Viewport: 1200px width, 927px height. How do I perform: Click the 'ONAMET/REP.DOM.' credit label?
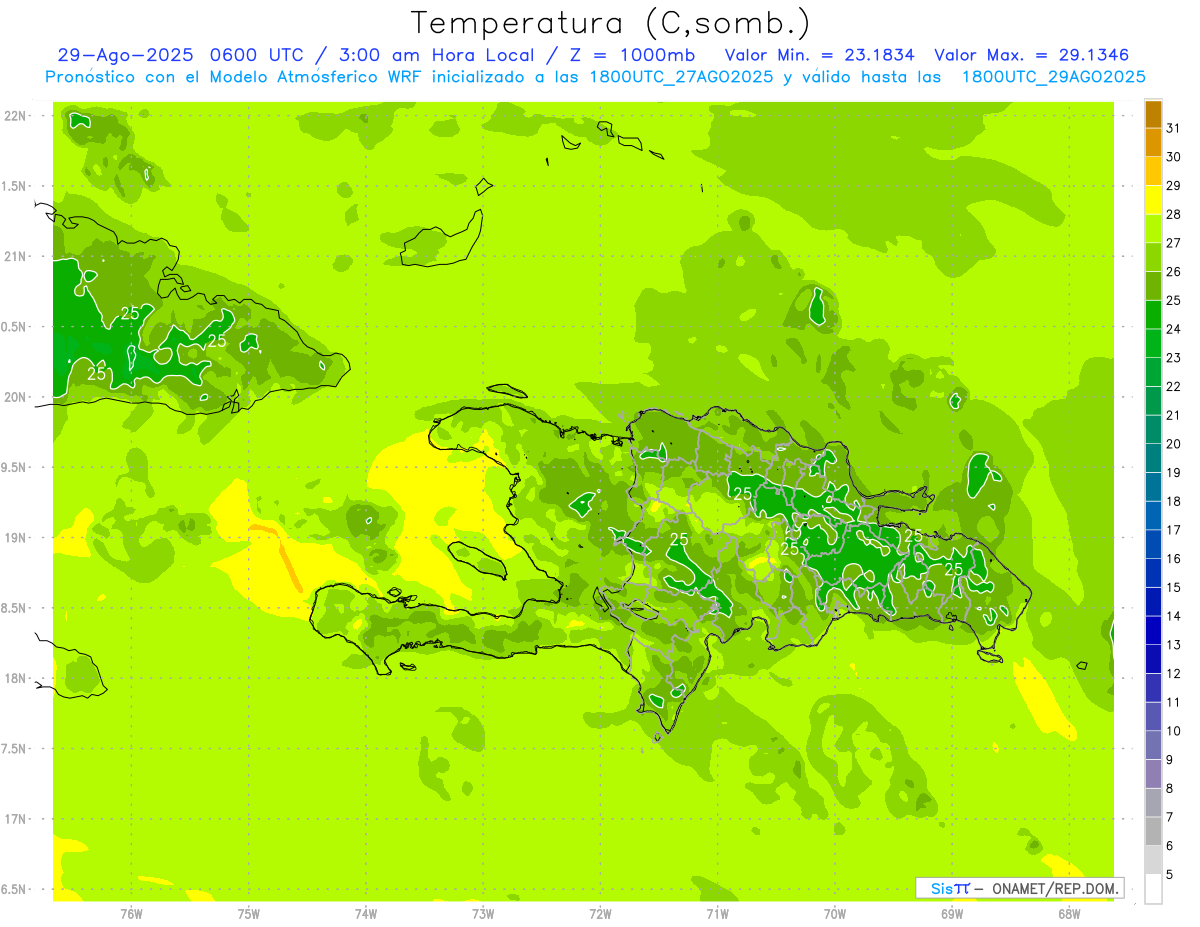pos(1056,888)
